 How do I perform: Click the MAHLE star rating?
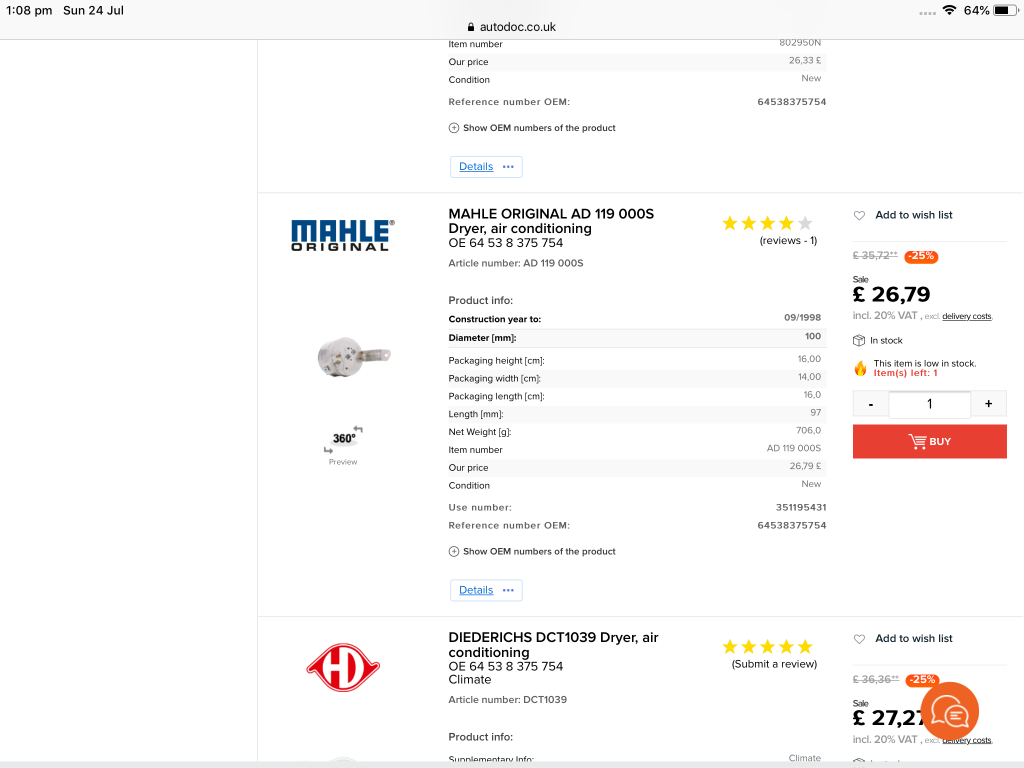[767, 223]
